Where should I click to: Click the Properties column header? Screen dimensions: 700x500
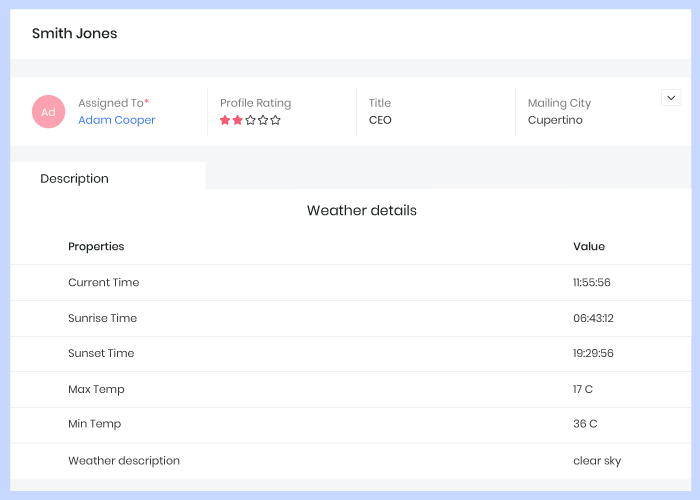(x=96, y=246)
